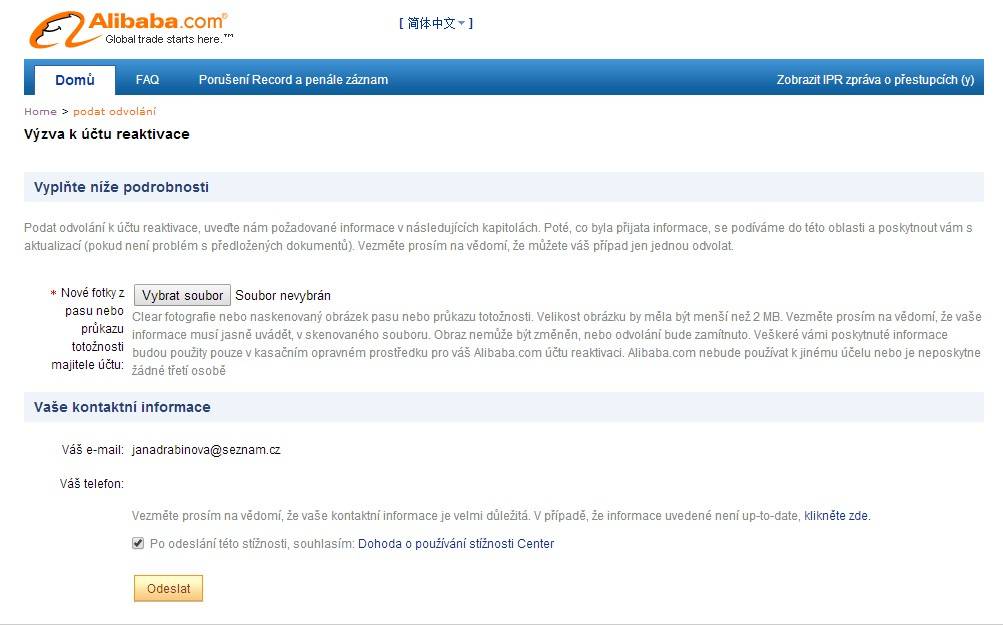
Task: Open Porušení Record a penále záznam
Action: click(x=293, y=80)
